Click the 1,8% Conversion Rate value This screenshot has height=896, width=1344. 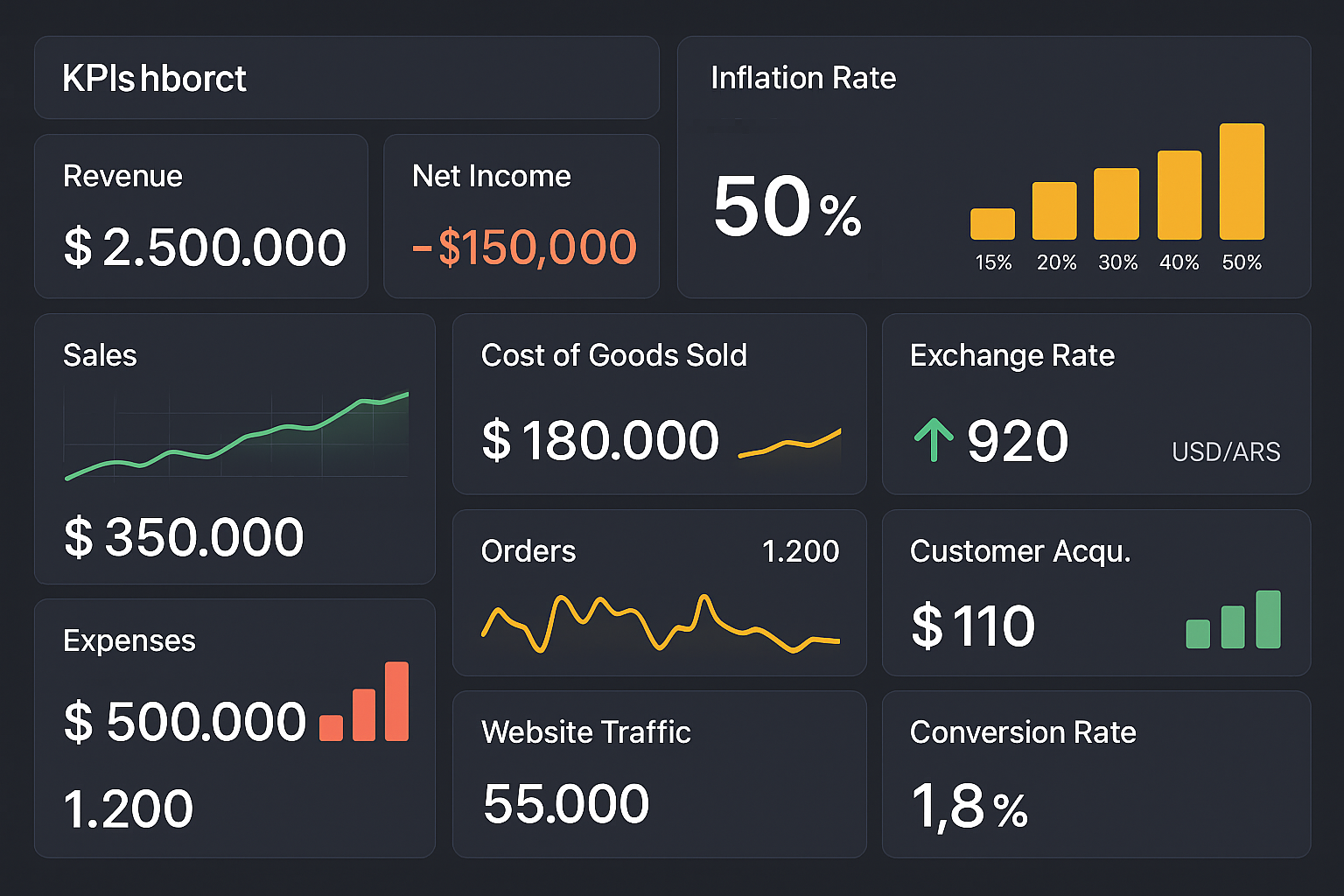(x=968, y=807)
